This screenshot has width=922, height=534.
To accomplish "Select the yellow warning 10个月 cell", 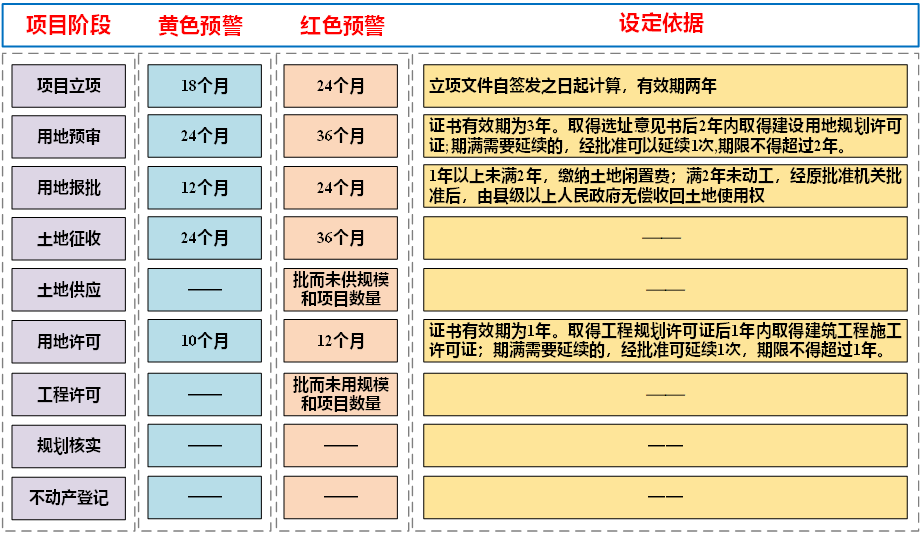I will [x=205, y=342].
